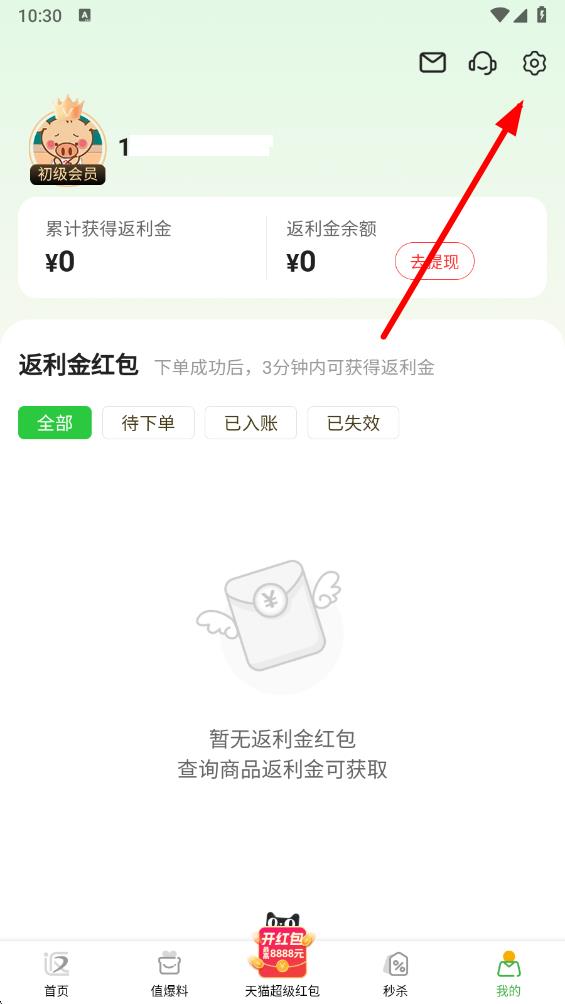
Task: Go to 首页 home tab
Action: [56, 973]
